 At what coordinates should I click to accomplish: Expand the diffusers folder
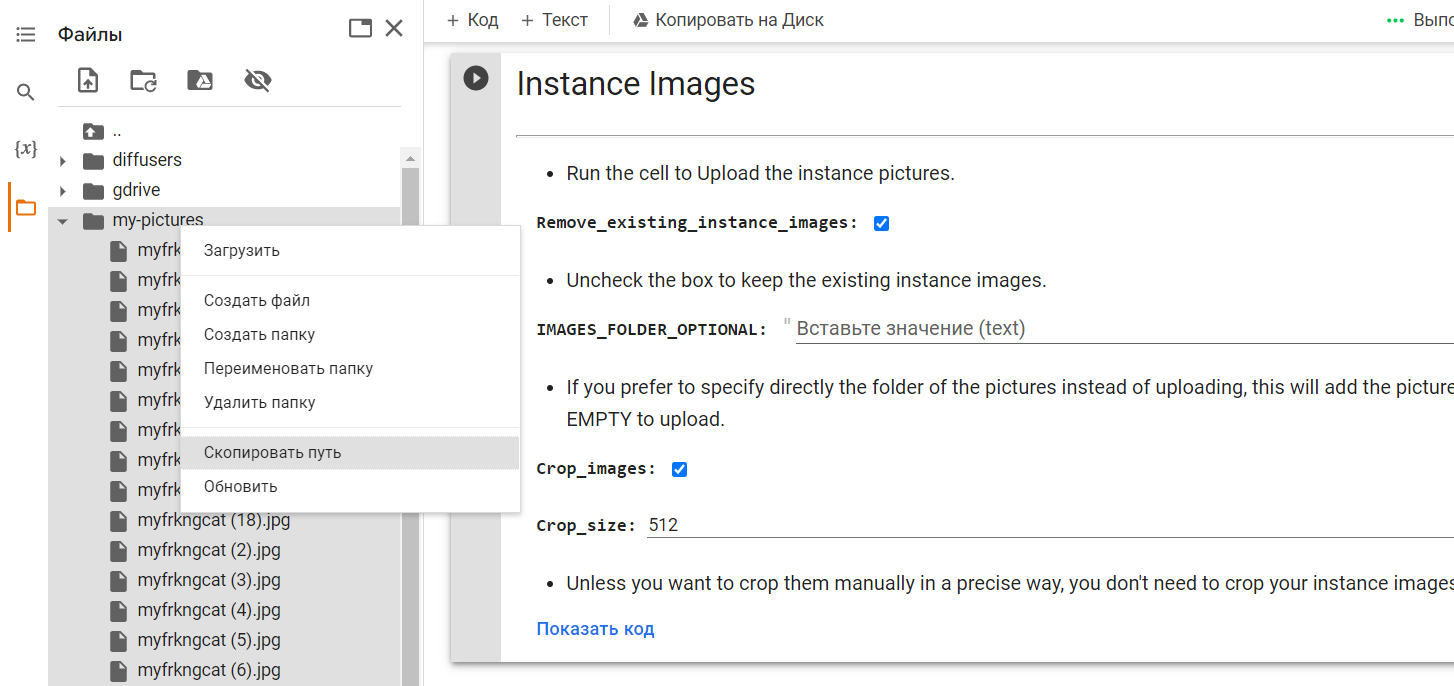63,161
